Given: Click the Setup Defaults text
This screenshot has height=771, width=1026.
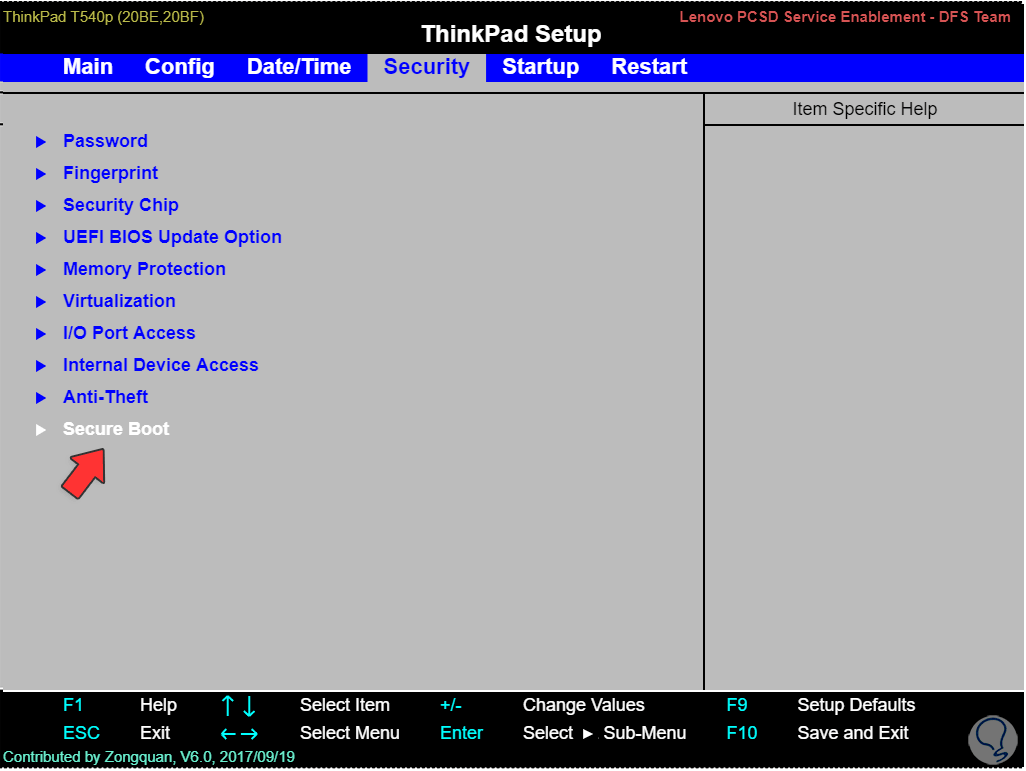Looking at the screenshot, I should tap(856, 705).
